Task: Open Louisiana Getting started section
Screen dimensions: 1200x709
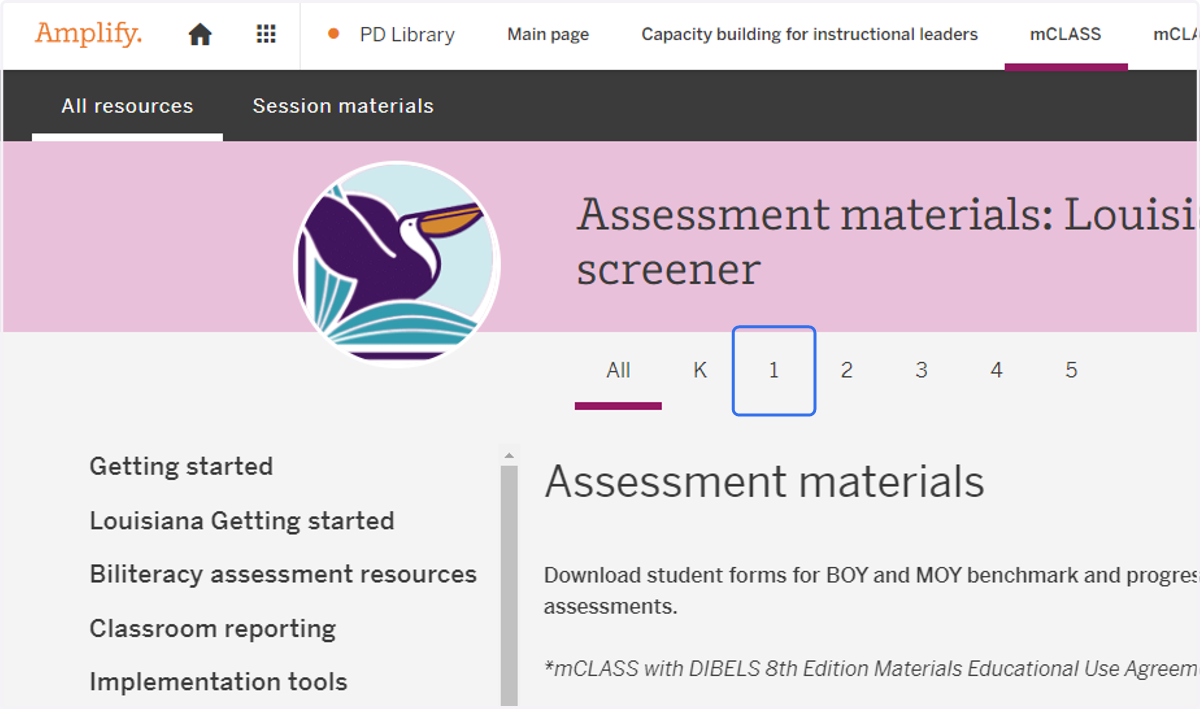Action: (242, 521)
